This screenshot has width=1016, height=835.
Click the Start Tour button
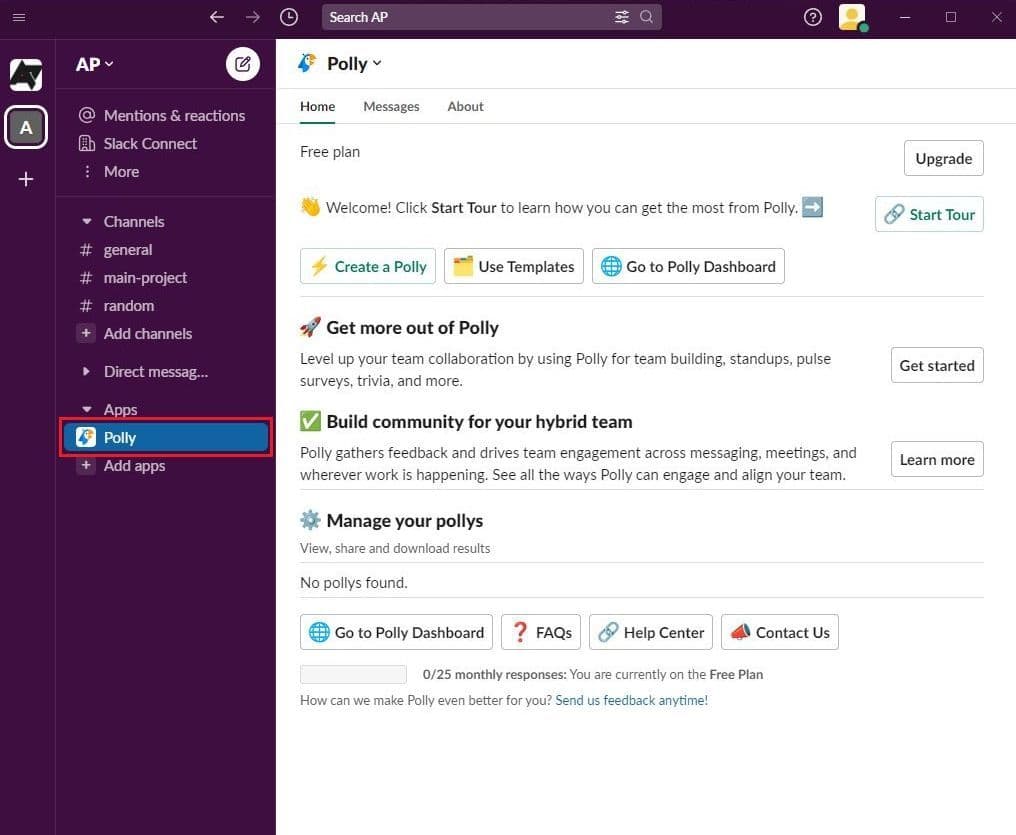[x=929, y=214]
